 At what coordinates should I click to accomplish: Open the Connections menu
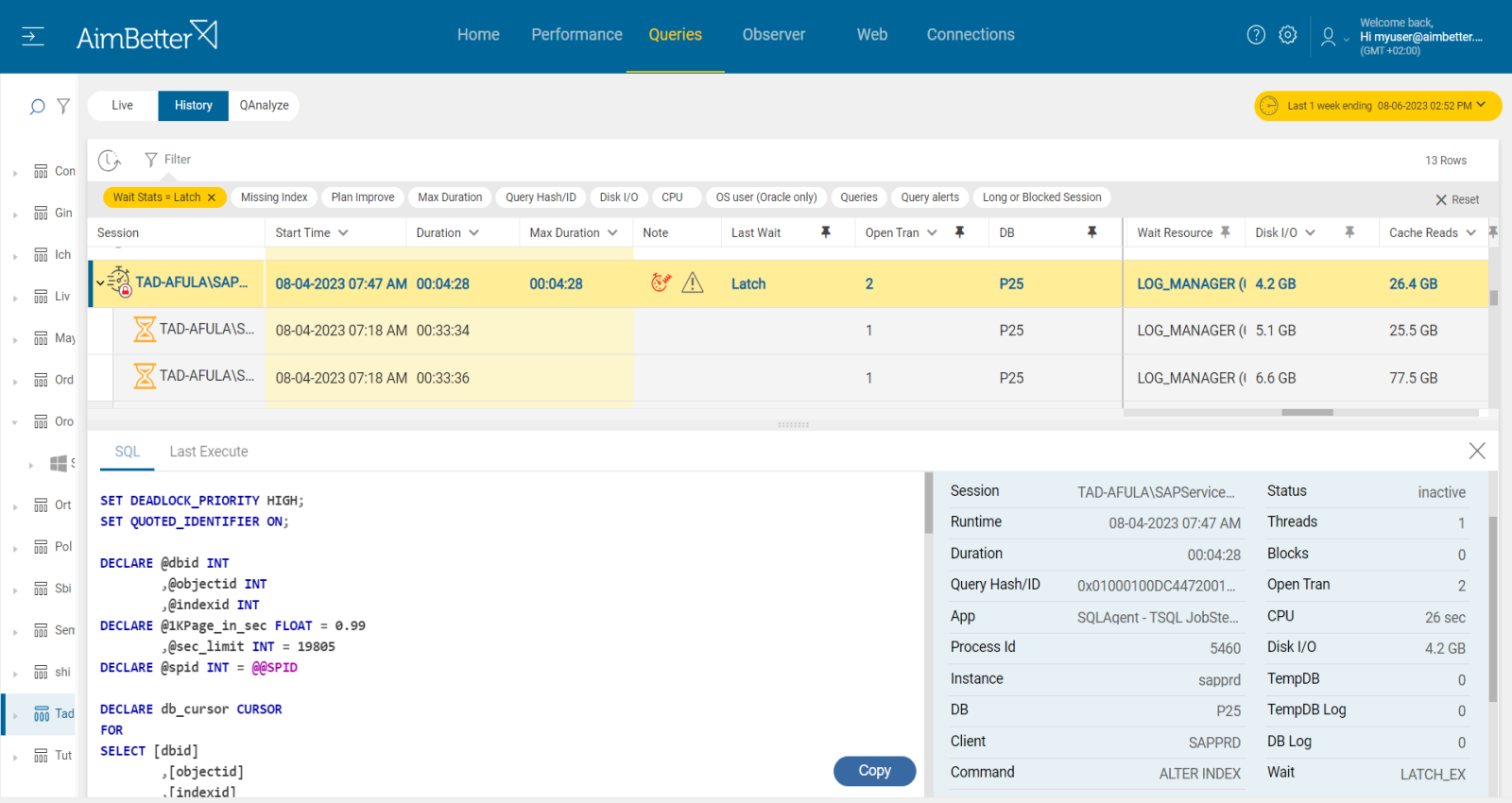[971, 35]
